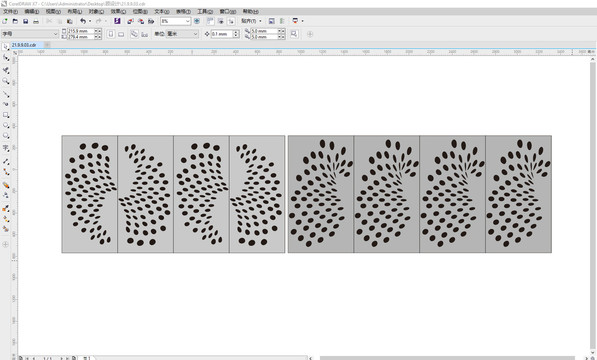Viewport: 597px width, 360px height.
Task: Toggle Treat as Filled button
Action: [294, 34]
